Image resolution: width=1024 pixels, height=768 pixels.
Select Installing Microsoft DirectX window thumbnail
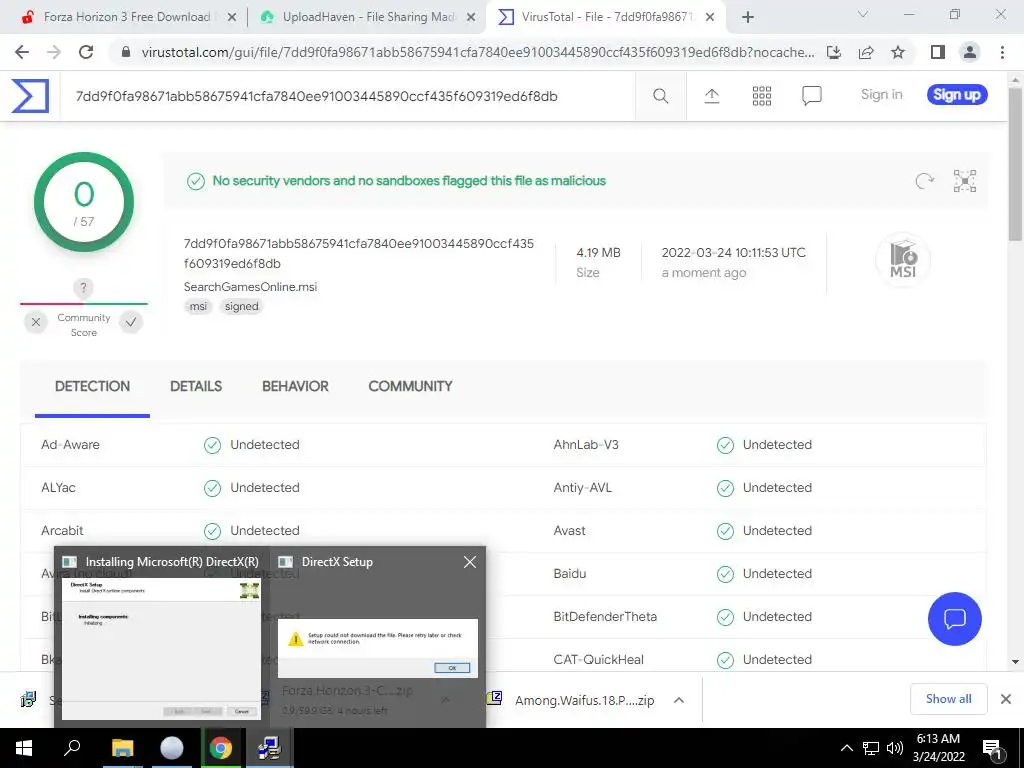[161, 637]
